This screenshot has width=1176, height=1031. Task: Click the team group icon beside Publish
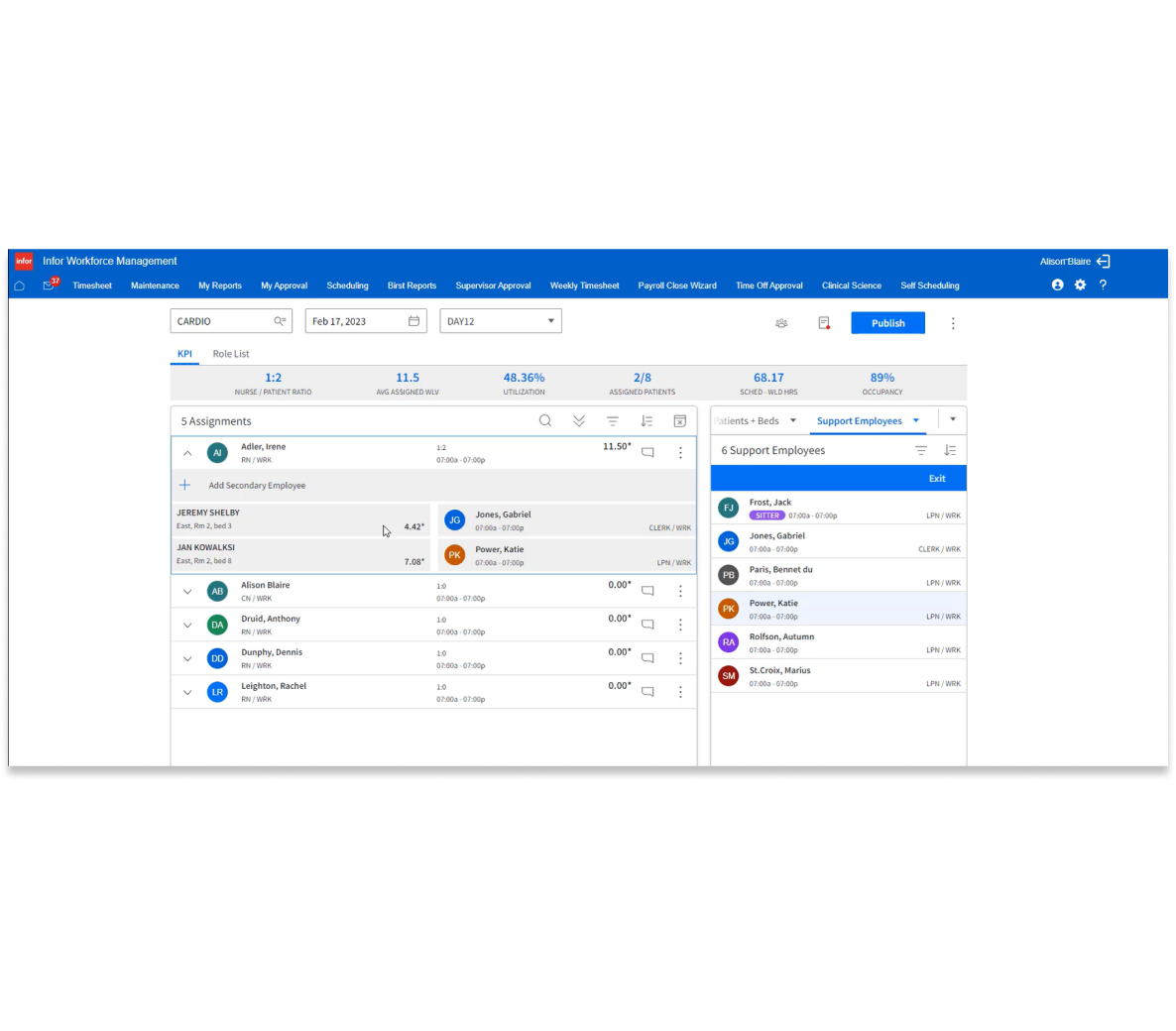tap(781, 323)
